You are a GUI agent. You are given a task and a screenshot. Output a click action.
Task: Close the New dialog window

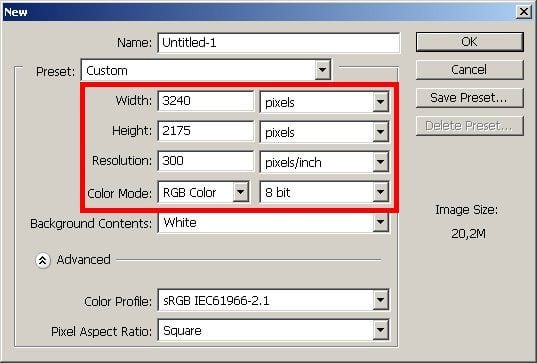[524, 12]
